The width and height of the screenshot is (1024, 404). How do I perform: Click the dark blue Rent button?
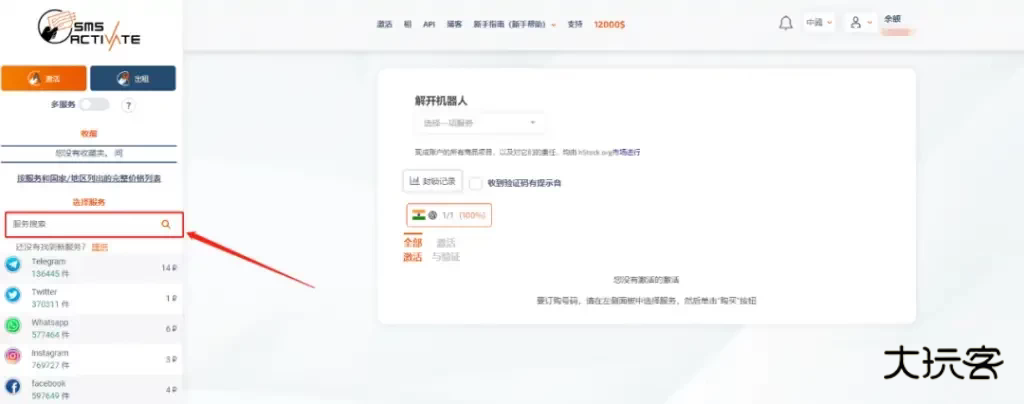click(x=132, y=78)
